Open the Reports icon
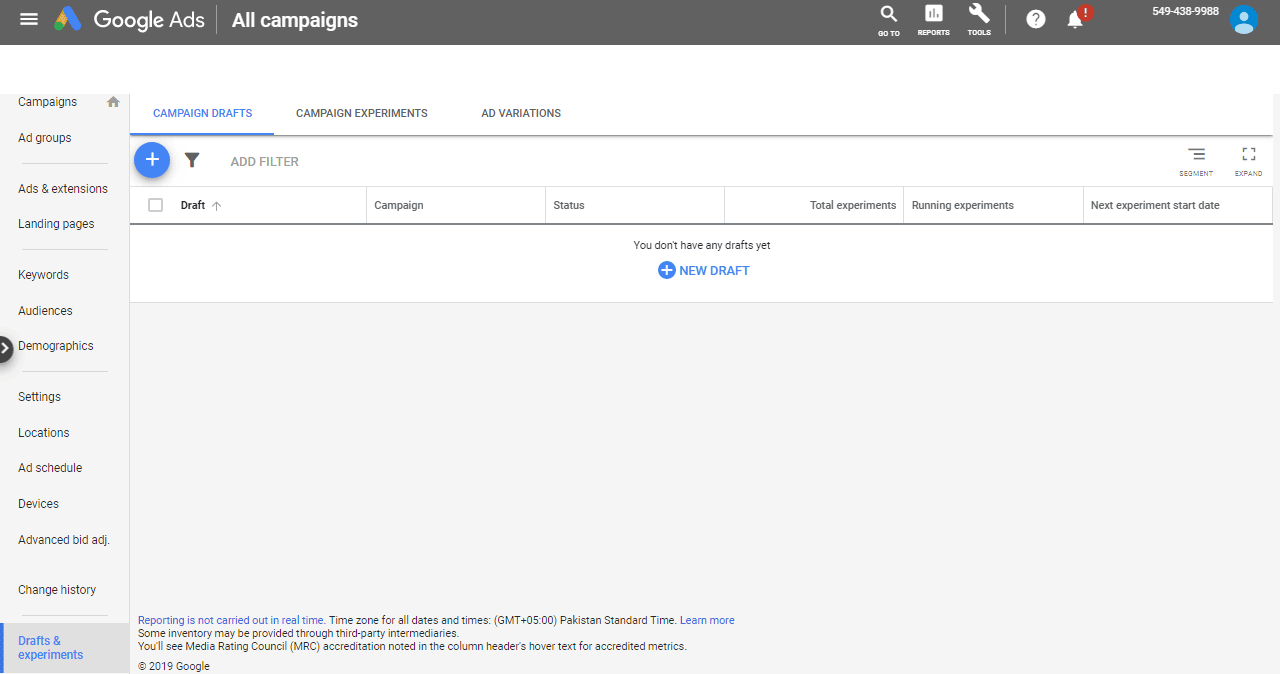 point(933,19)
